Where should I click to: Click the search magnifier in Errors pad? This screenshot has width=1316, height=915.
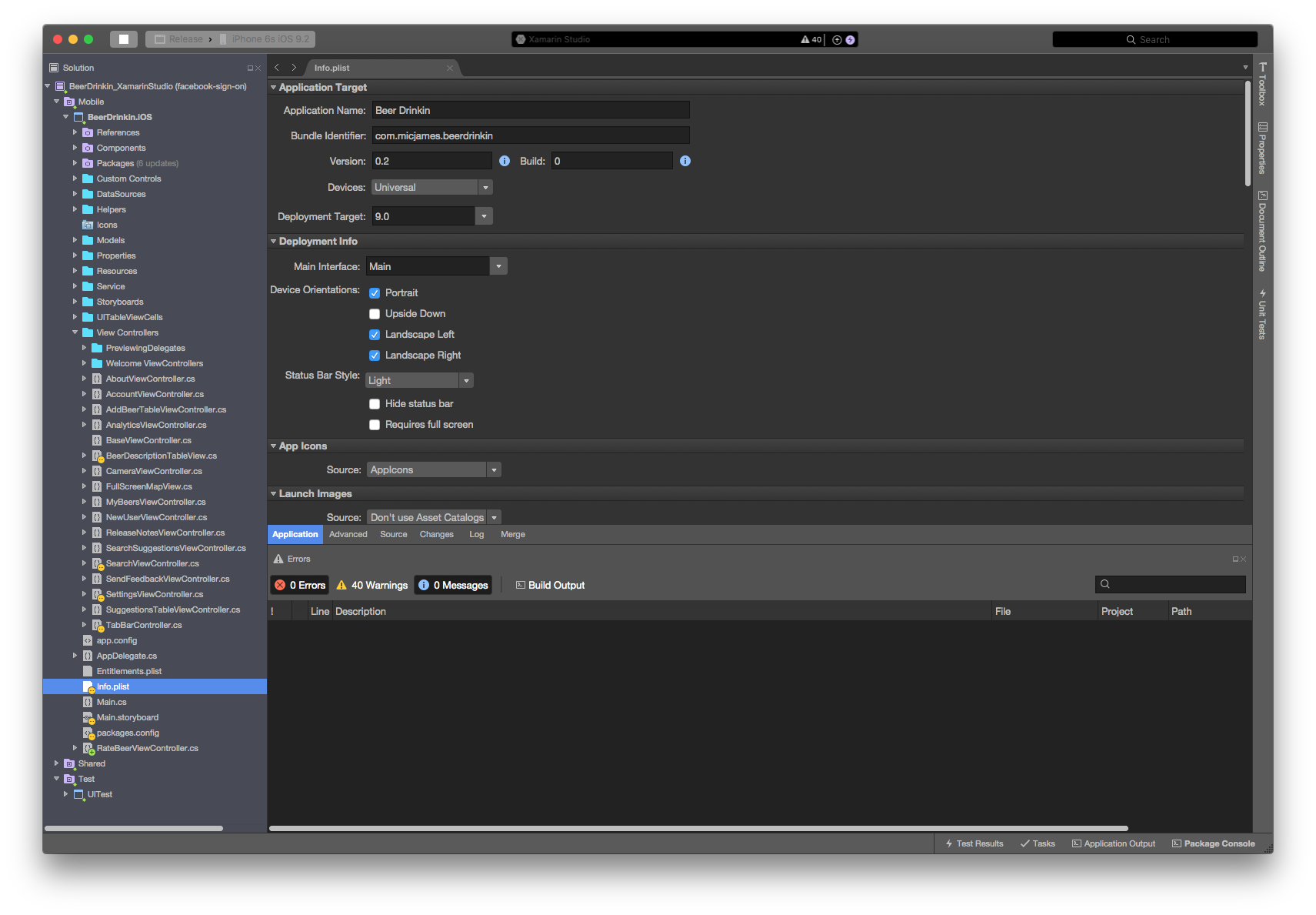point(1105,584)
